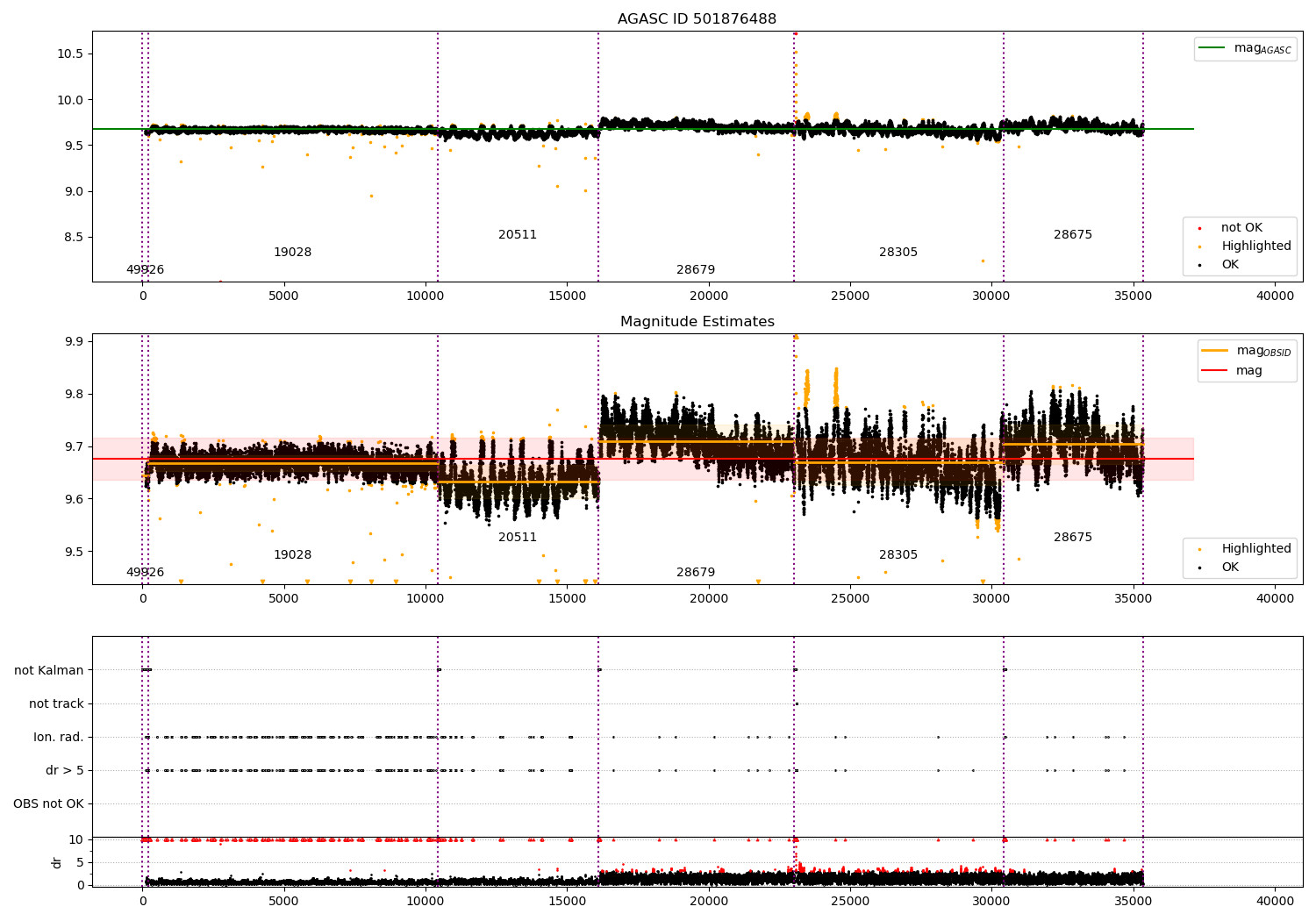Click the 'not OK' legend entry
Viewport: 1316px width, 921px height.
pyautogui.click(x=1231, y=228)
